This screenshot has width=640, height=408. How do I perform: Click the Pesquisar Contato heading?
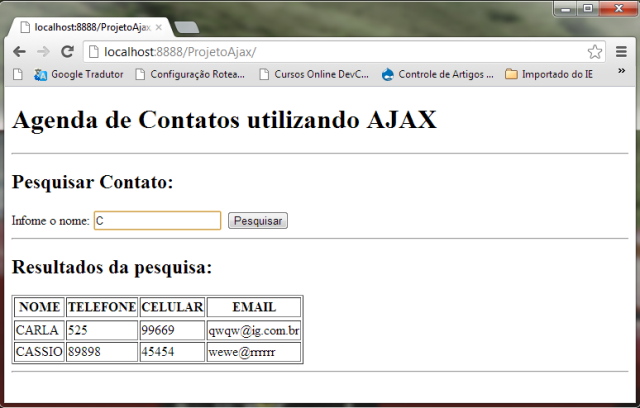(93, 182)
